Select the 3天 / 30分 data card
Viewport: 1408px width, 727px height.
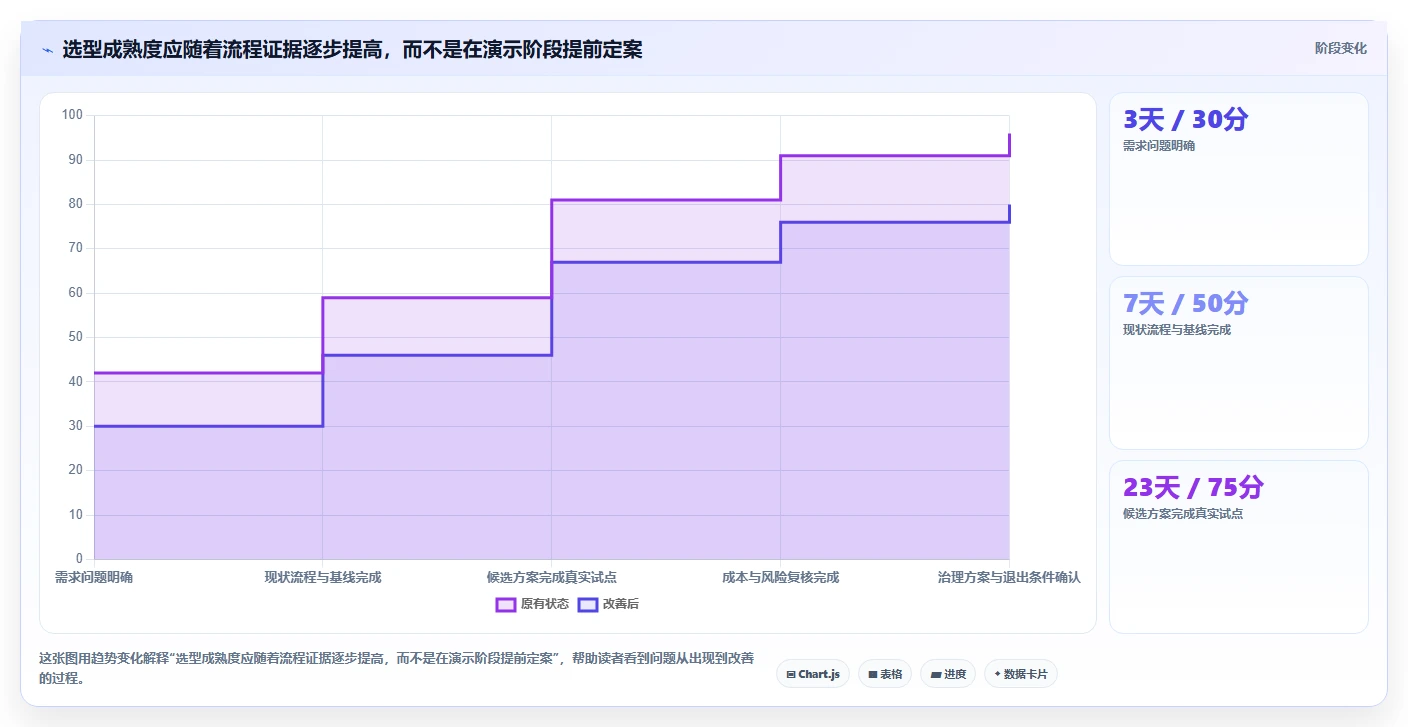1238,179
